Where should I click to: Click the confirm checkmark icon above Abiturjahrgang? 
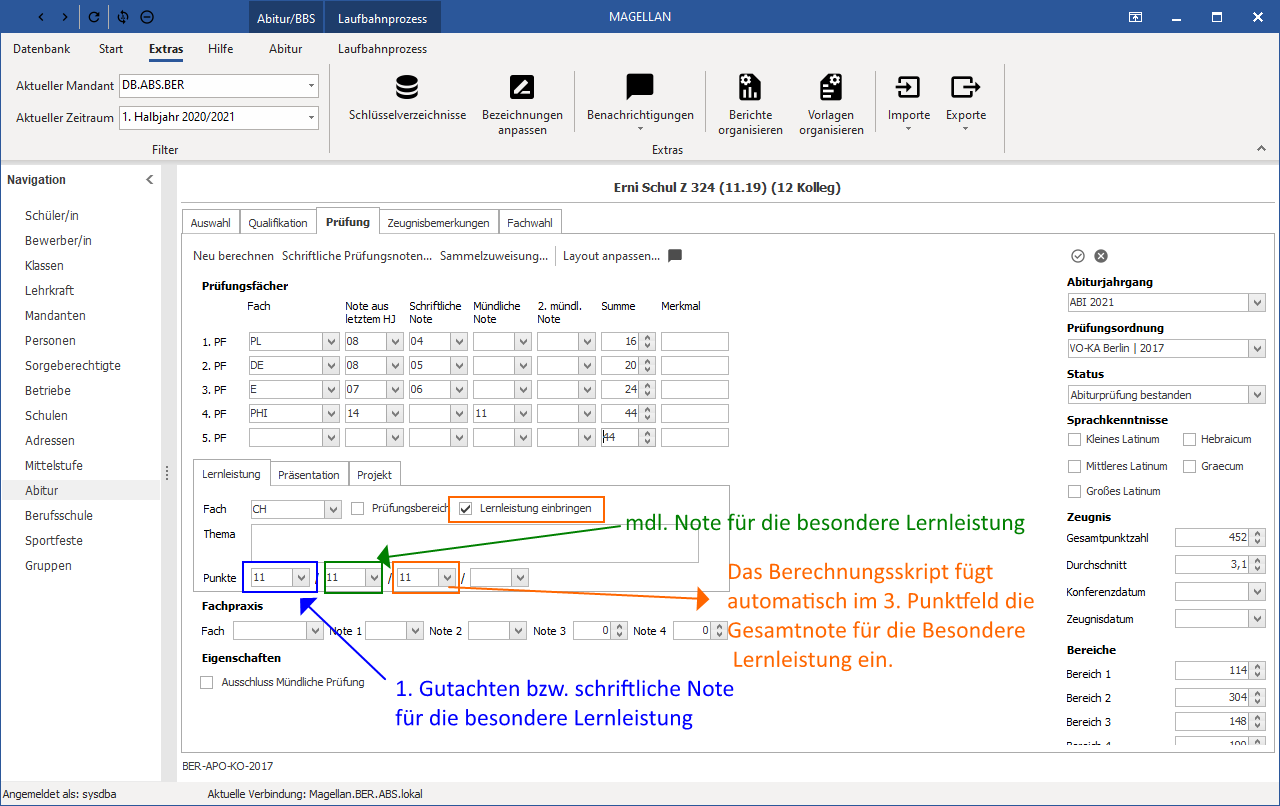click(x=1078, y=256)
